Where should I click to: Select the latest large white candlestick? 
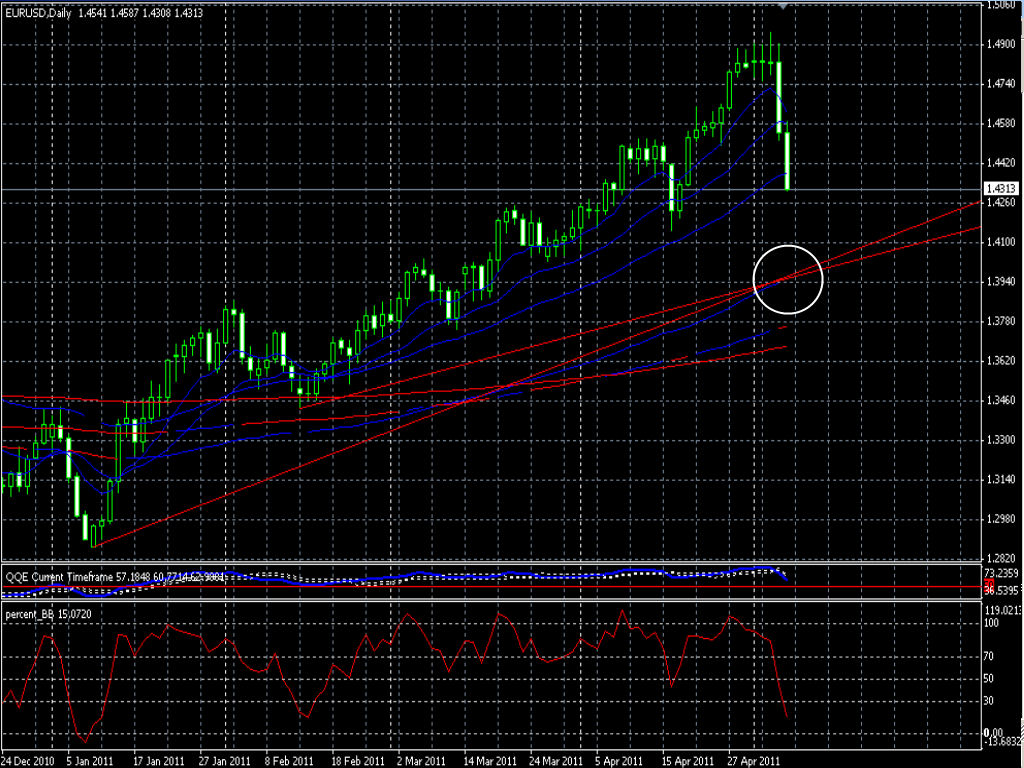[788, 160]
